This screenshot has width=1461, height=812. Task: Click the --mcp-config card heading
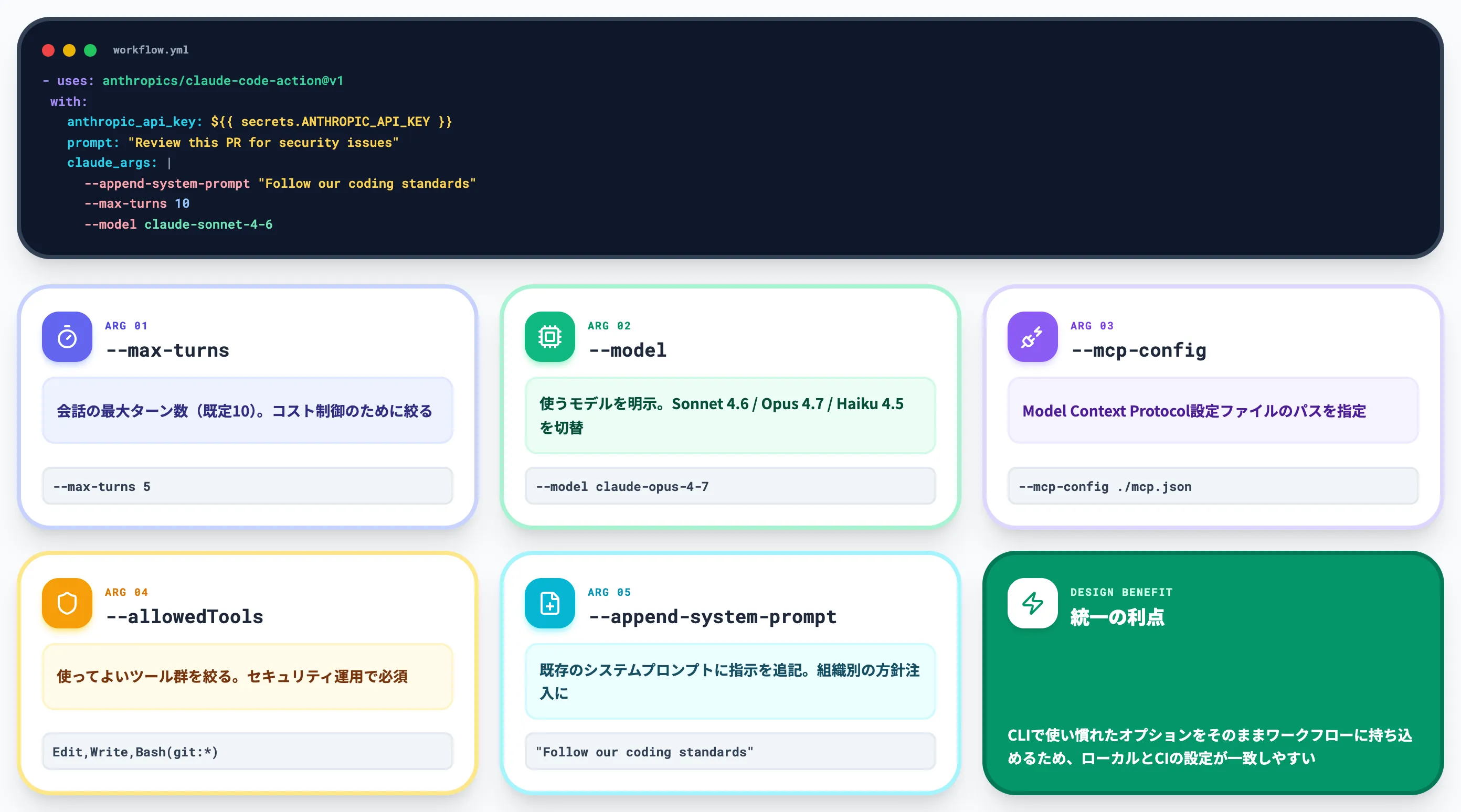(x=1139, y=350)
